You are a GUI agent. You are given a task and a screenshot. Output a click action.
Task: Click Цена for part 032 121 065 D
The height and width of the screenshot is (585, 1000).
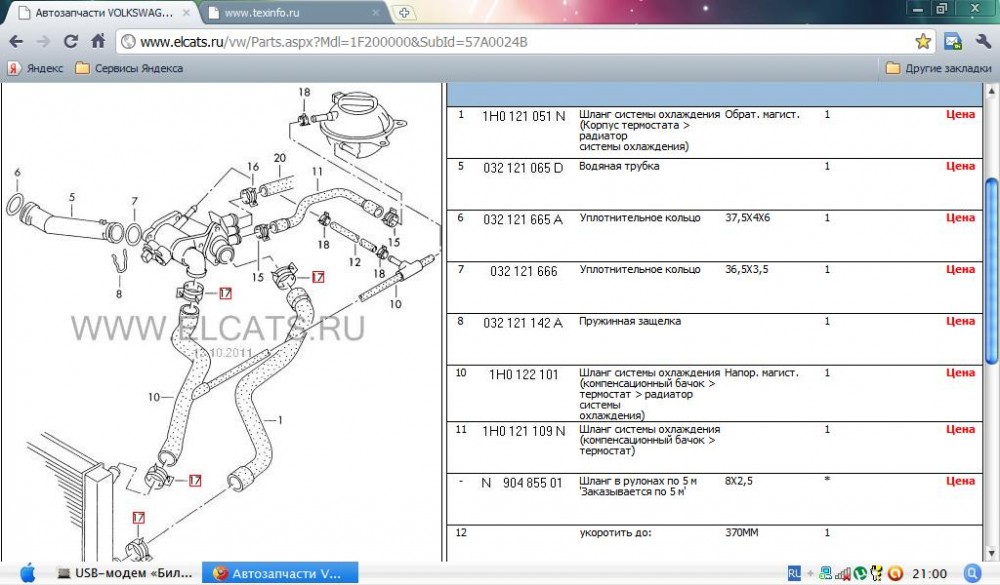tap(960, 166)
